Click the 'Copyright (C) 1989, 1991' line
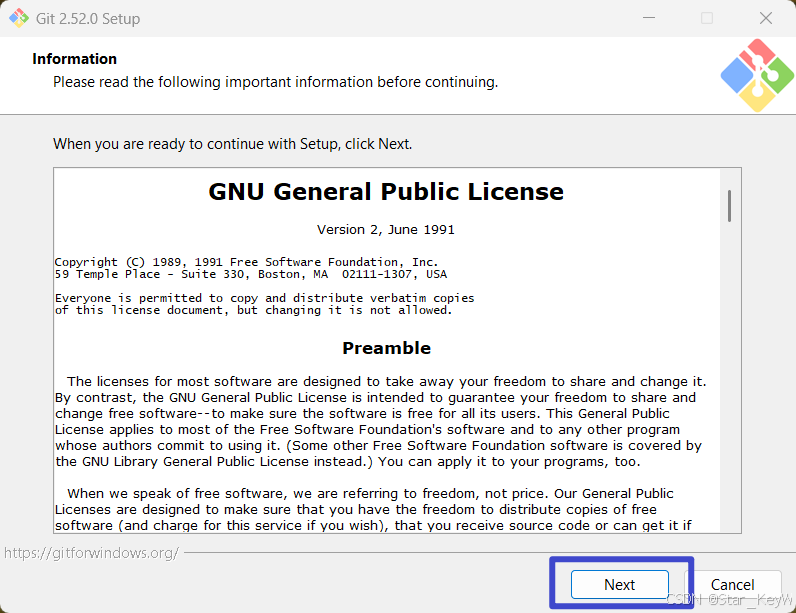Screen dimensions: 796x613 click(x=246, y=262)
